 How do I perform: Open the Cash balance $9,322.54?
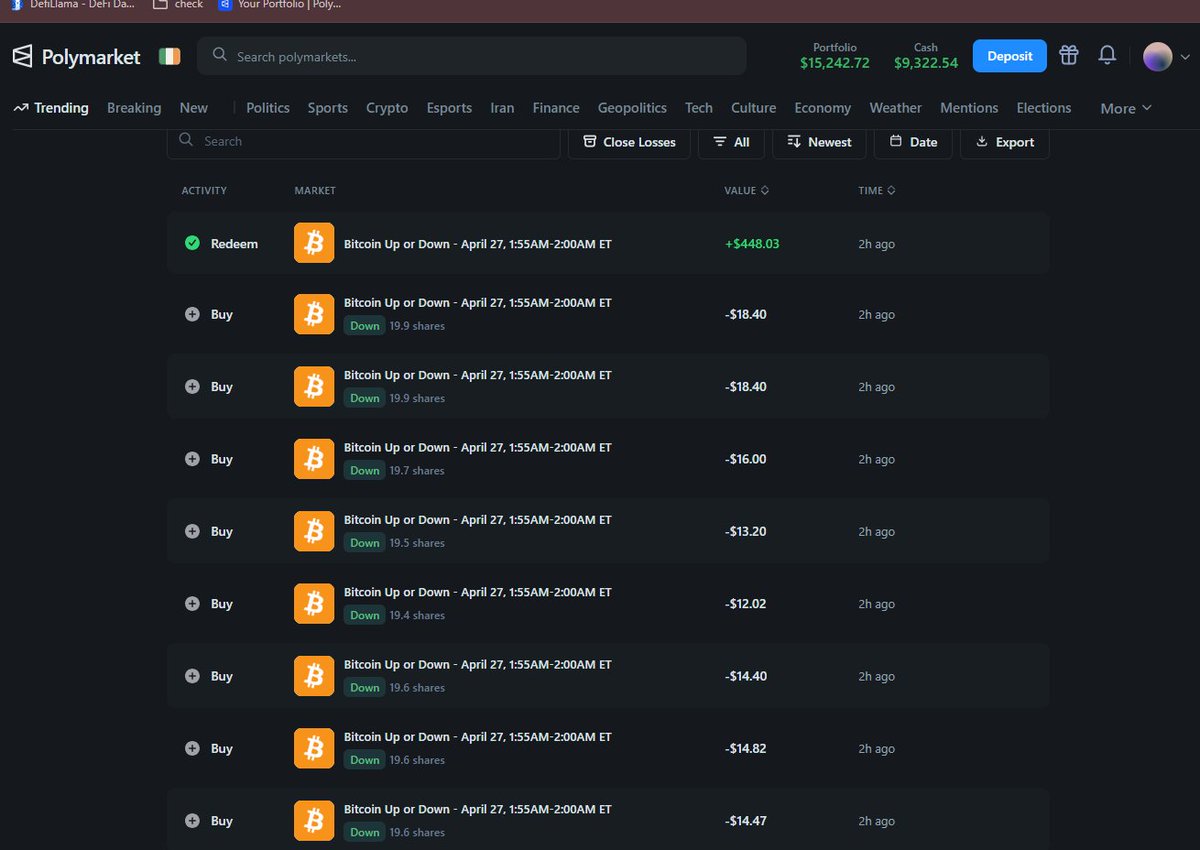(x=926, y=56)
